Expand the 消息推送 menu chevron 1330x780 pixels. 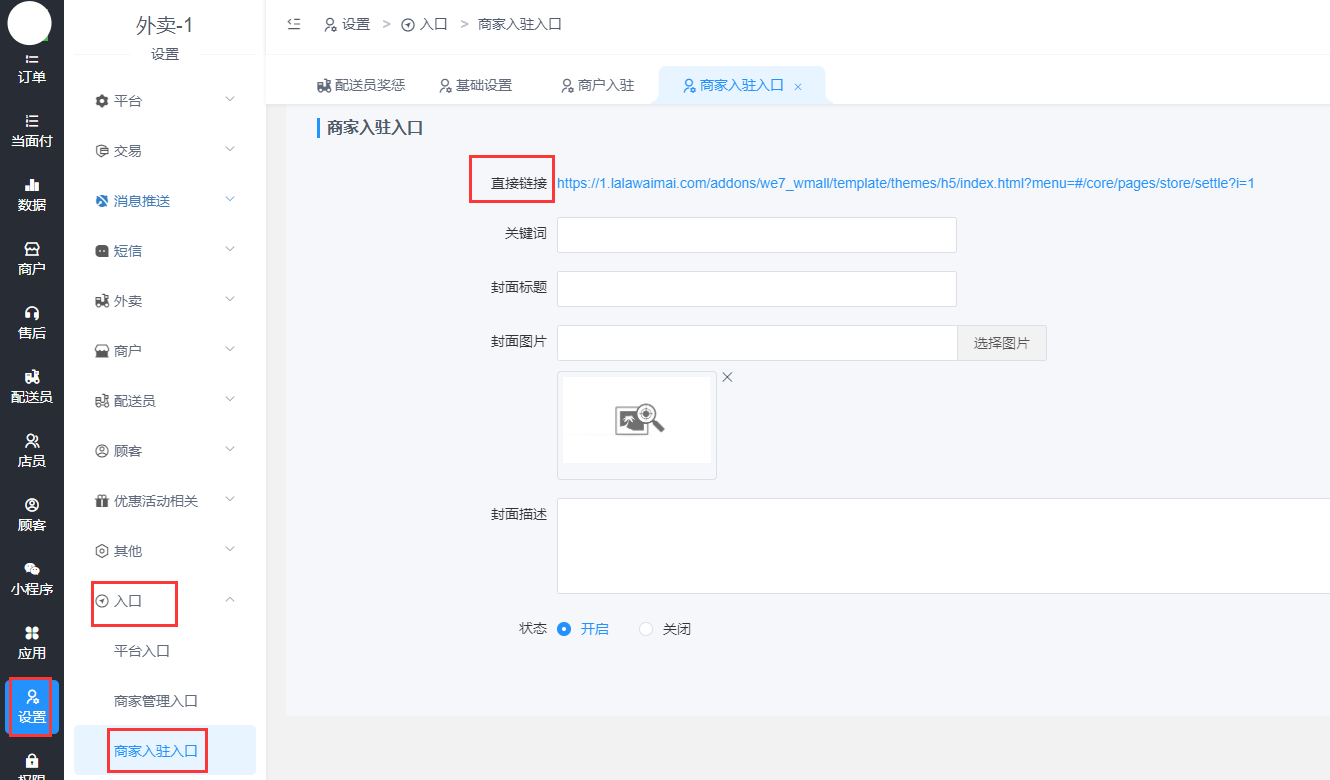(x=230, y=199)
